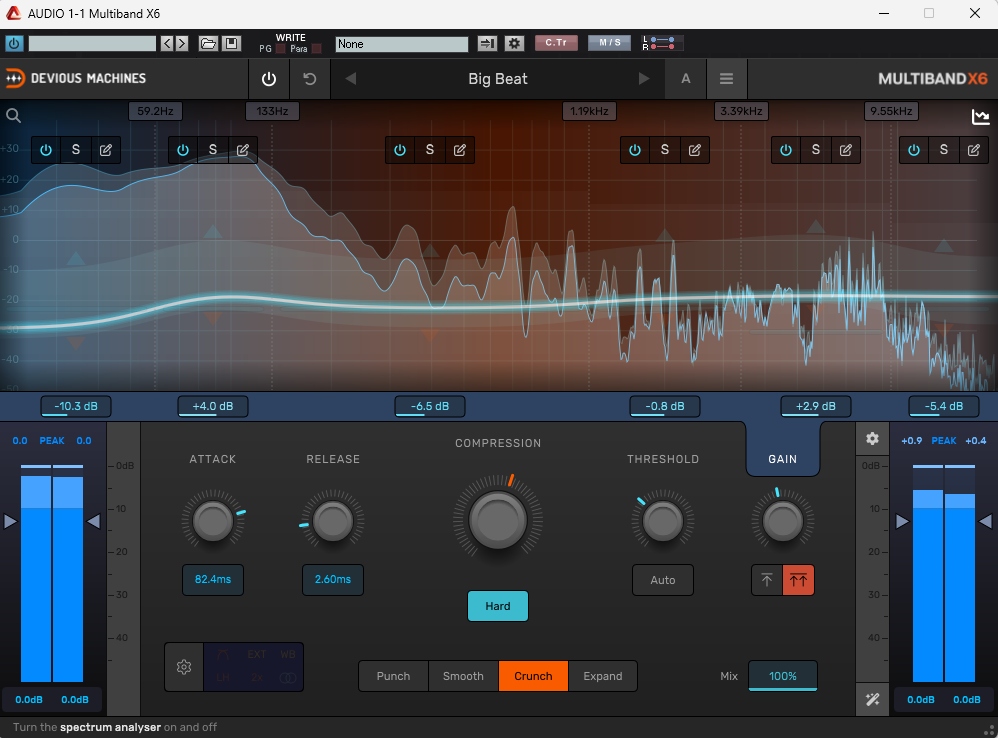Click the Threshold knob
Image resolution: width=998 pixels, height=738 pixels.
coord(663,521)
